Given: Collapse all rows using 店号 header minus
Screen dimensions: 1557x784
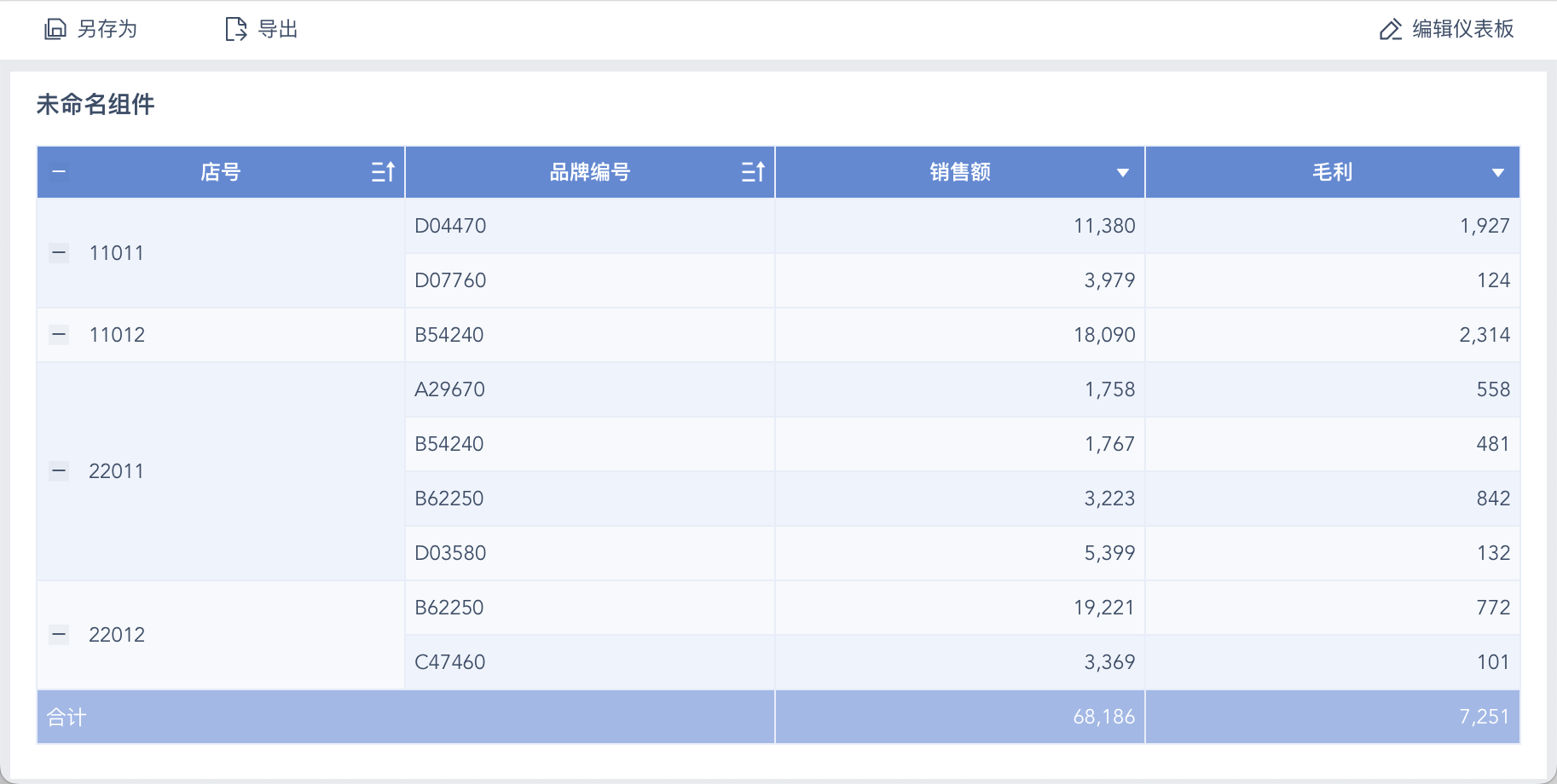Looking at the screenshot, I should click(x=59, y=172).
